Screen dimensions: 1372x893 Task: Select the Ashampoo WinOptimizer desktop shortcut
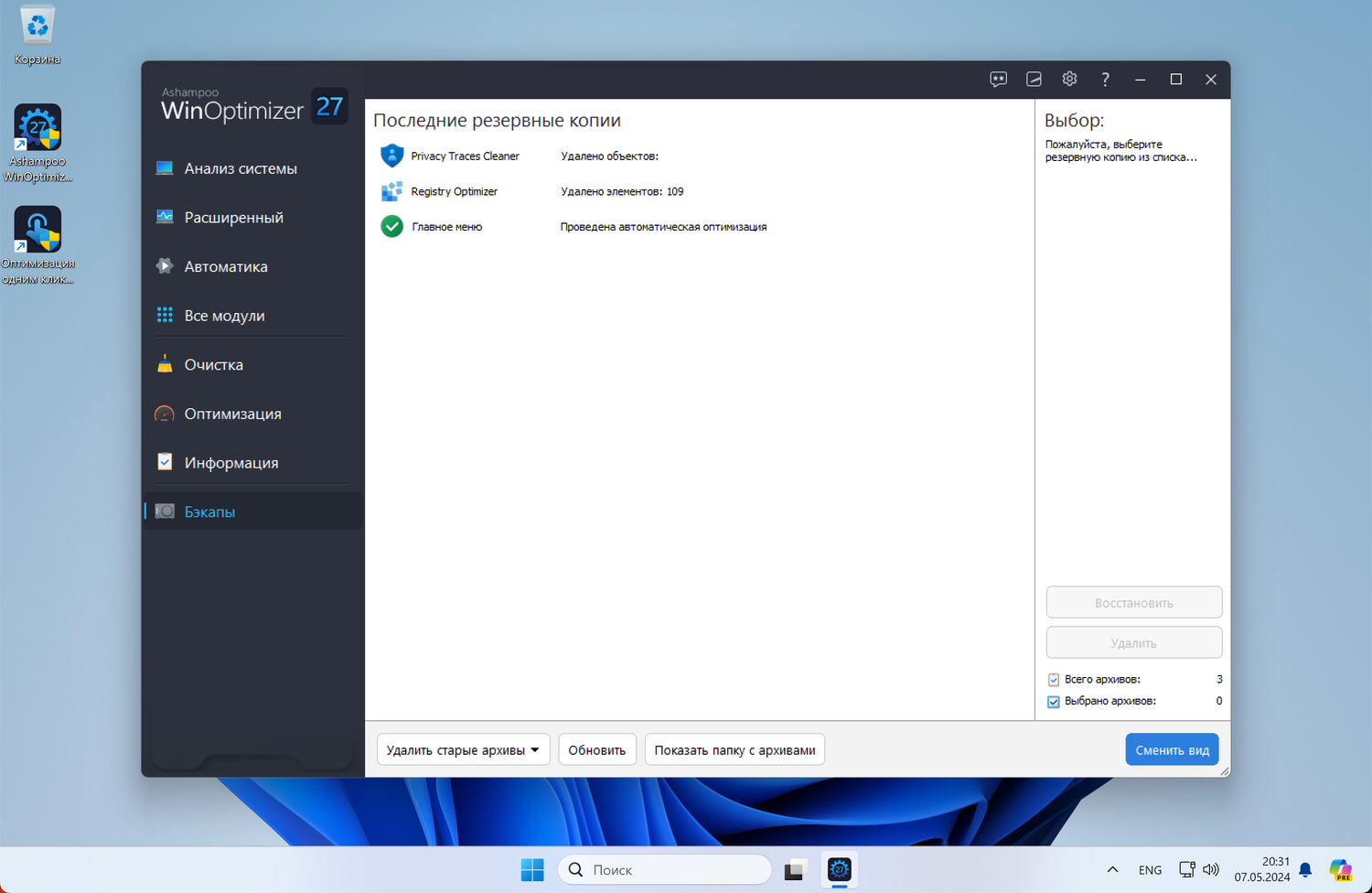point(38,144)
